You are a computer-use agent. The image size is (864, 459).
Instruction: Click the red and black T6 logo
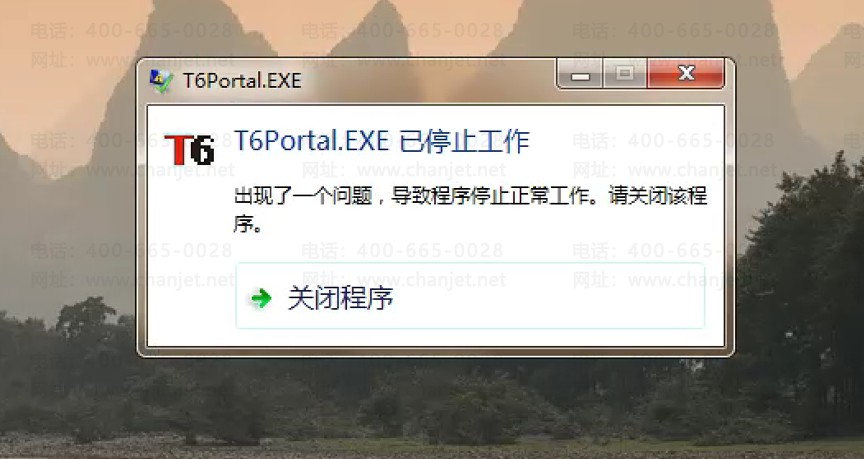click(190, 149)
